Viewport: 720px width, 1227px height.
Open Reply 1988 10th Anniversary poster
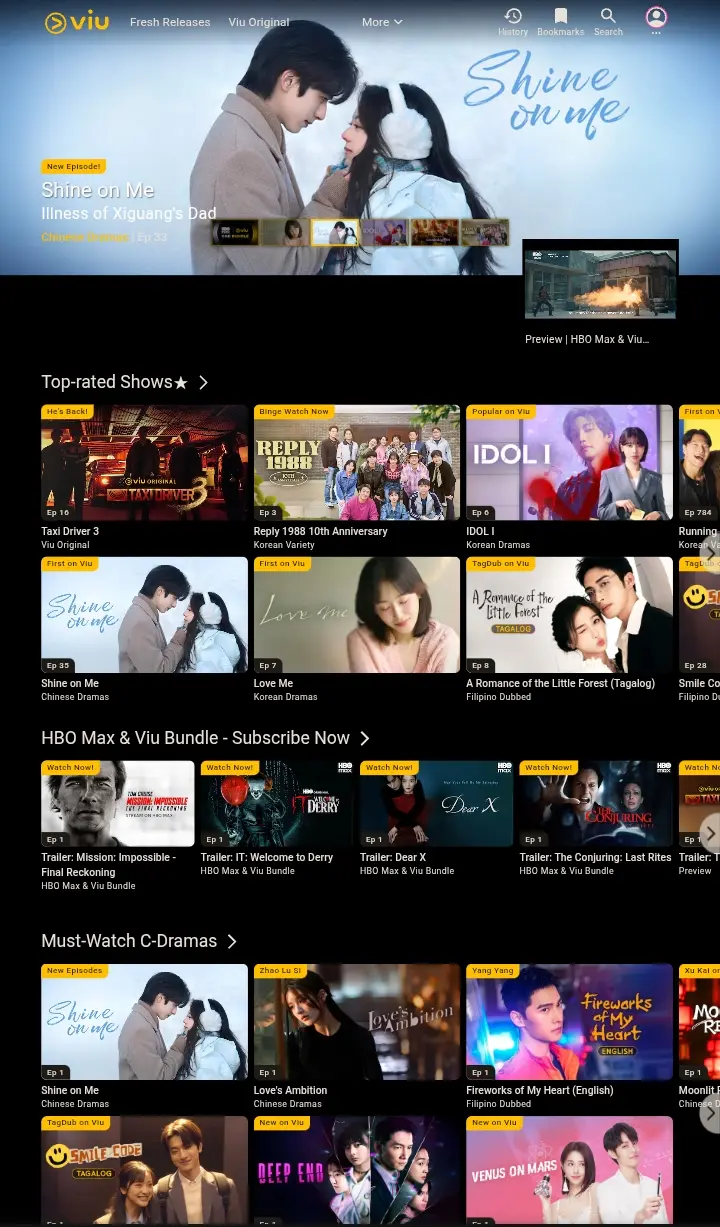pyautogui.click(x=357, y=463)
